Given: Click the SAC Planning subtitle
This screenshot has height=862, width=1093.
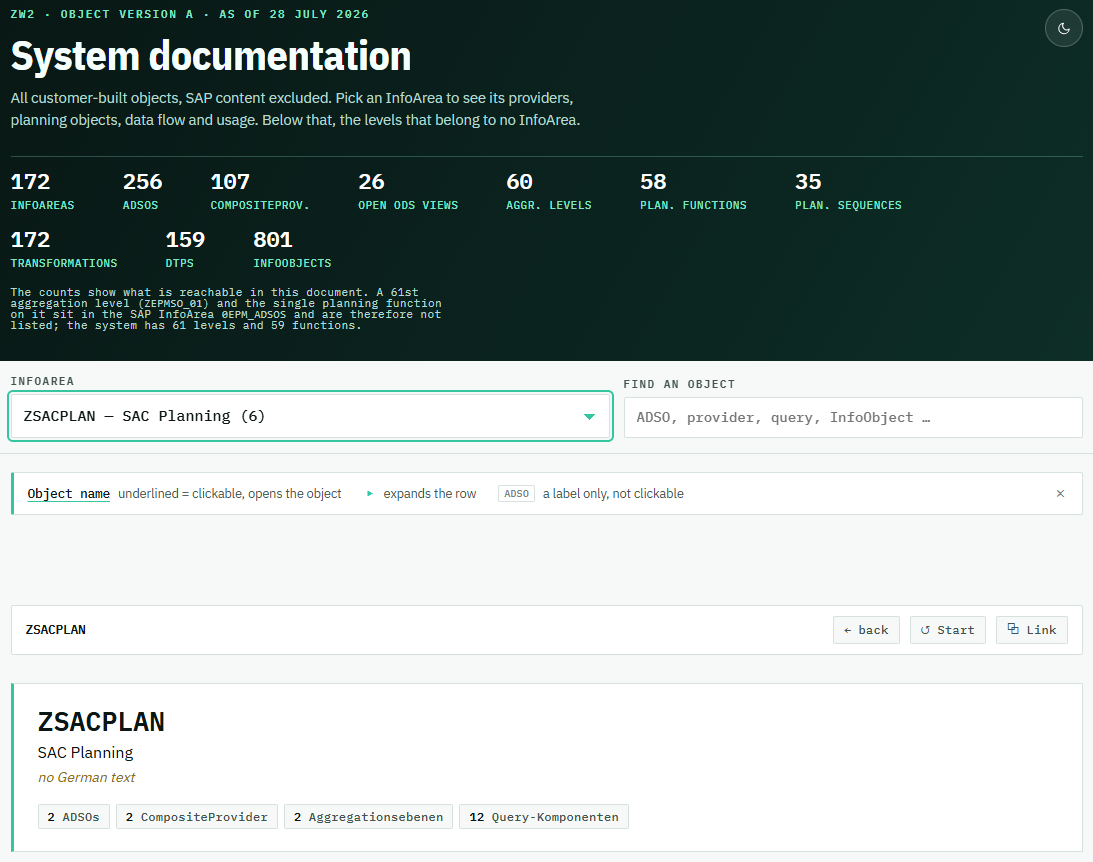Looking at the screenshot, I should [85, 753].
